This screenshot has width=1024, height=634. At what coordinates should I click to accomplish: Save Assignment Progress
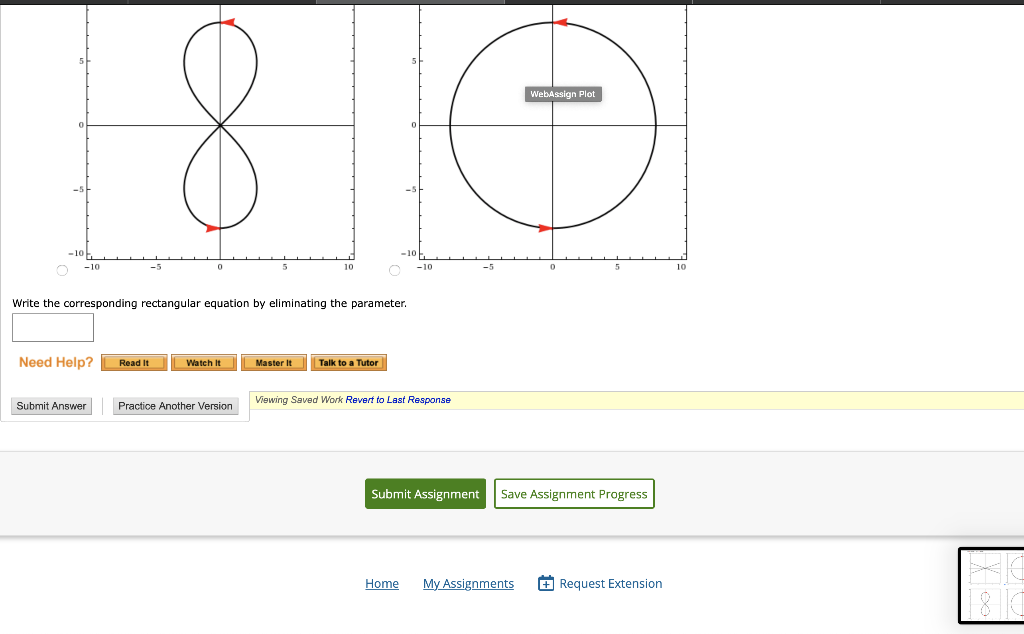click(574, 493)
